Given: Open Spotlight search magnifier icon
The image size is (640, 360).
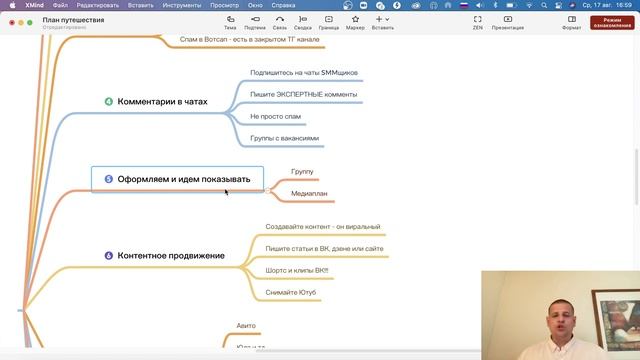Looking at the screenshot, I should 544,5.
